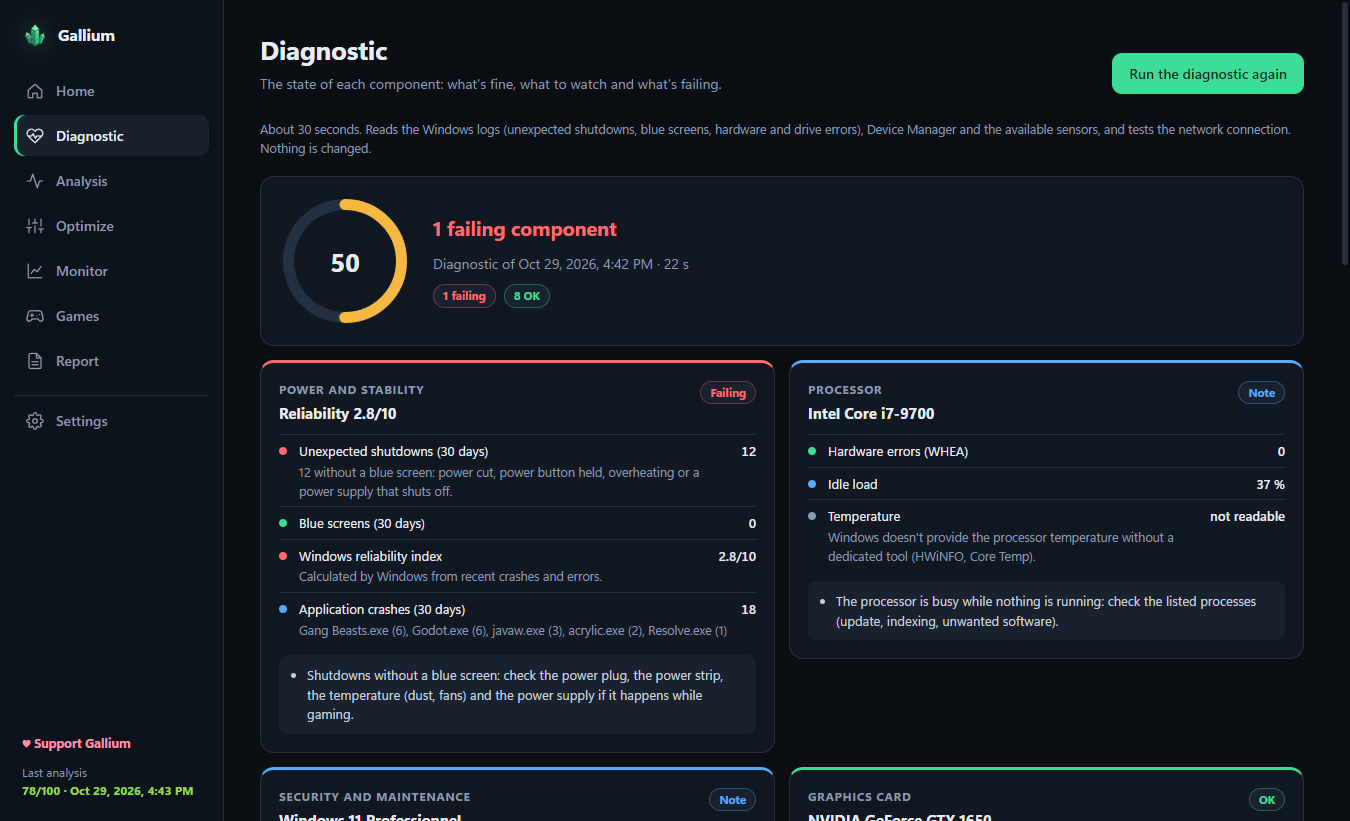Click the score ring showing 50
The height and width of the screenshot is (821, 1350).
(x=345, y=261)
